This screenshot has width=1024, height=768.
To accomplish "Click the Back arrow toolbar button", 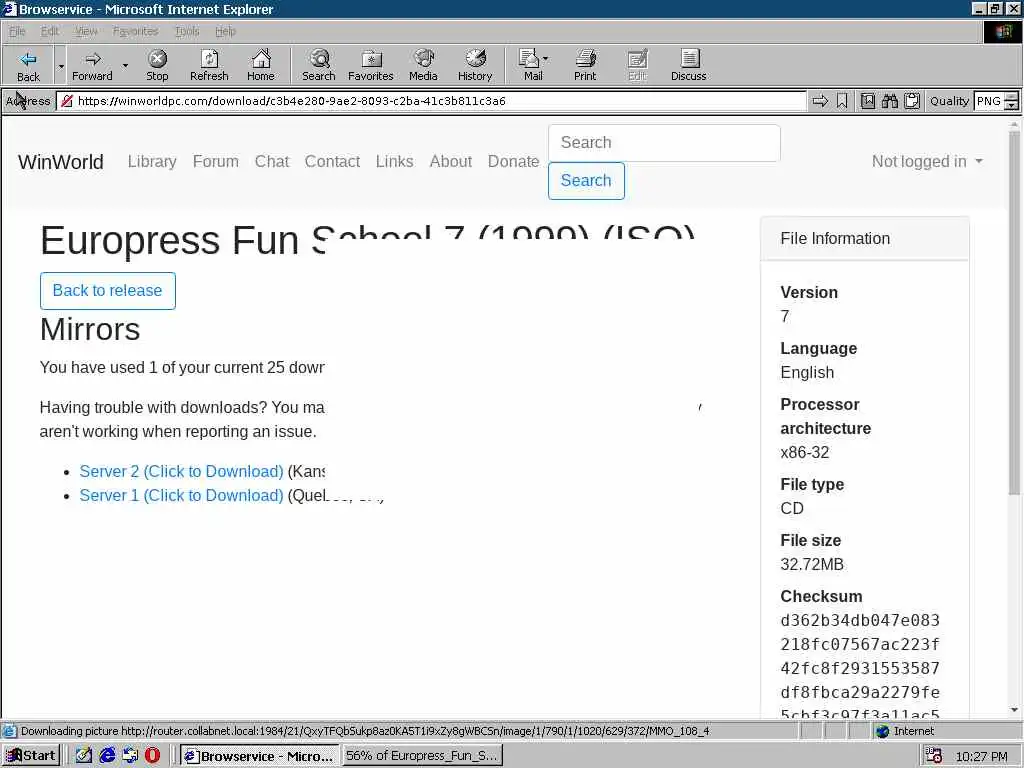I will (28, 65).
